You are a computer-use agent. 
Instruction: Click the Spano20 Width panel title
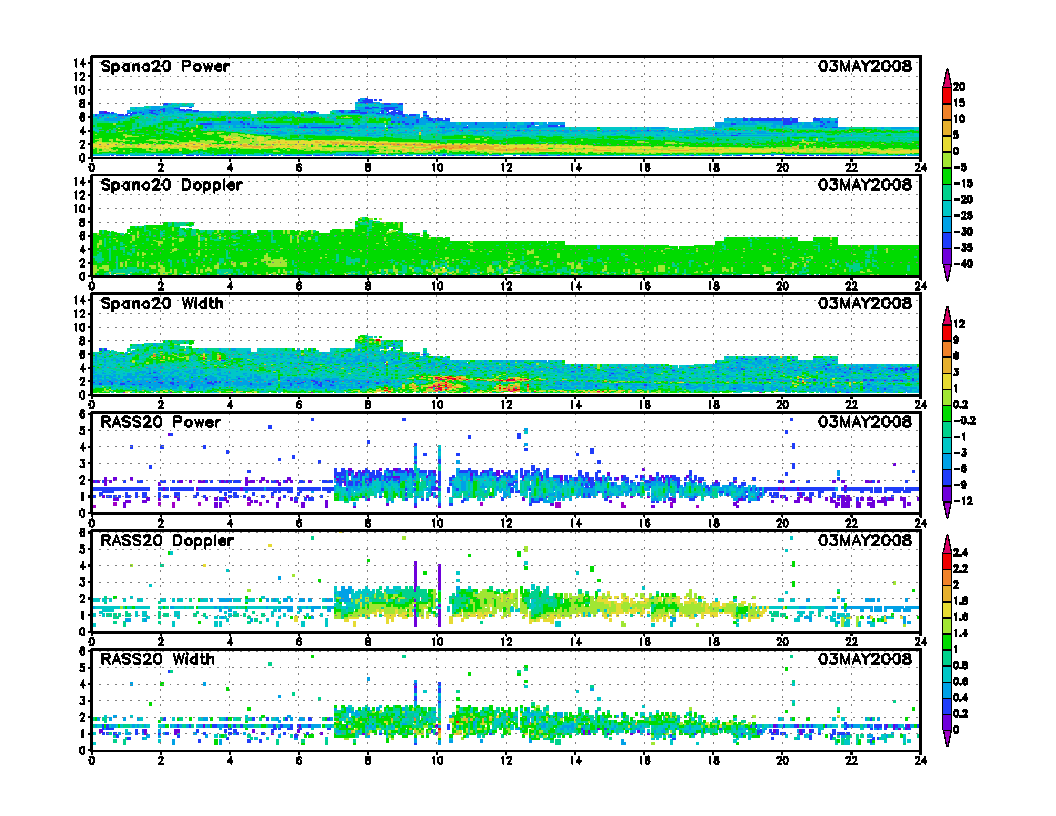[162, 303]
